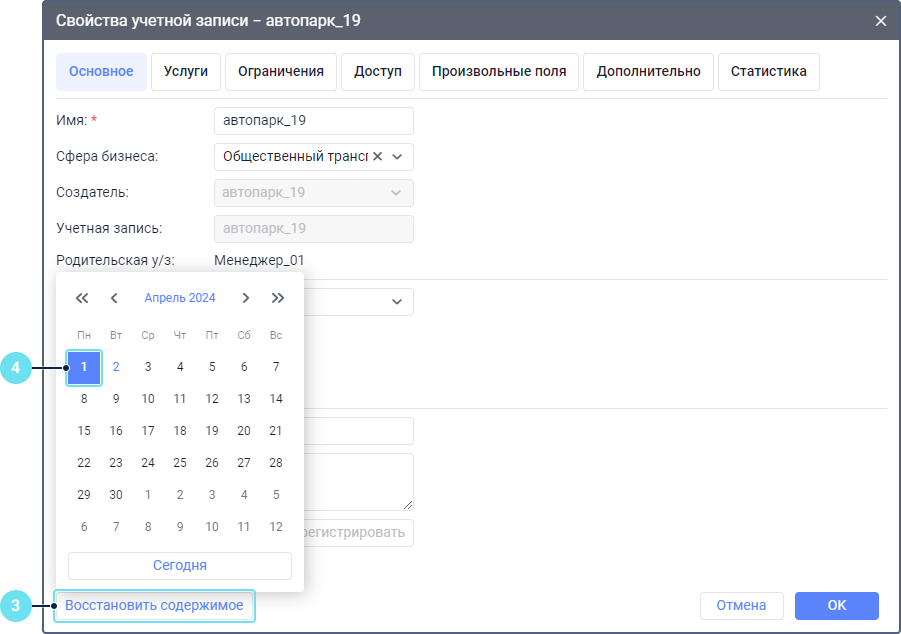Open the Произвольные поля tab

(499, 72)
